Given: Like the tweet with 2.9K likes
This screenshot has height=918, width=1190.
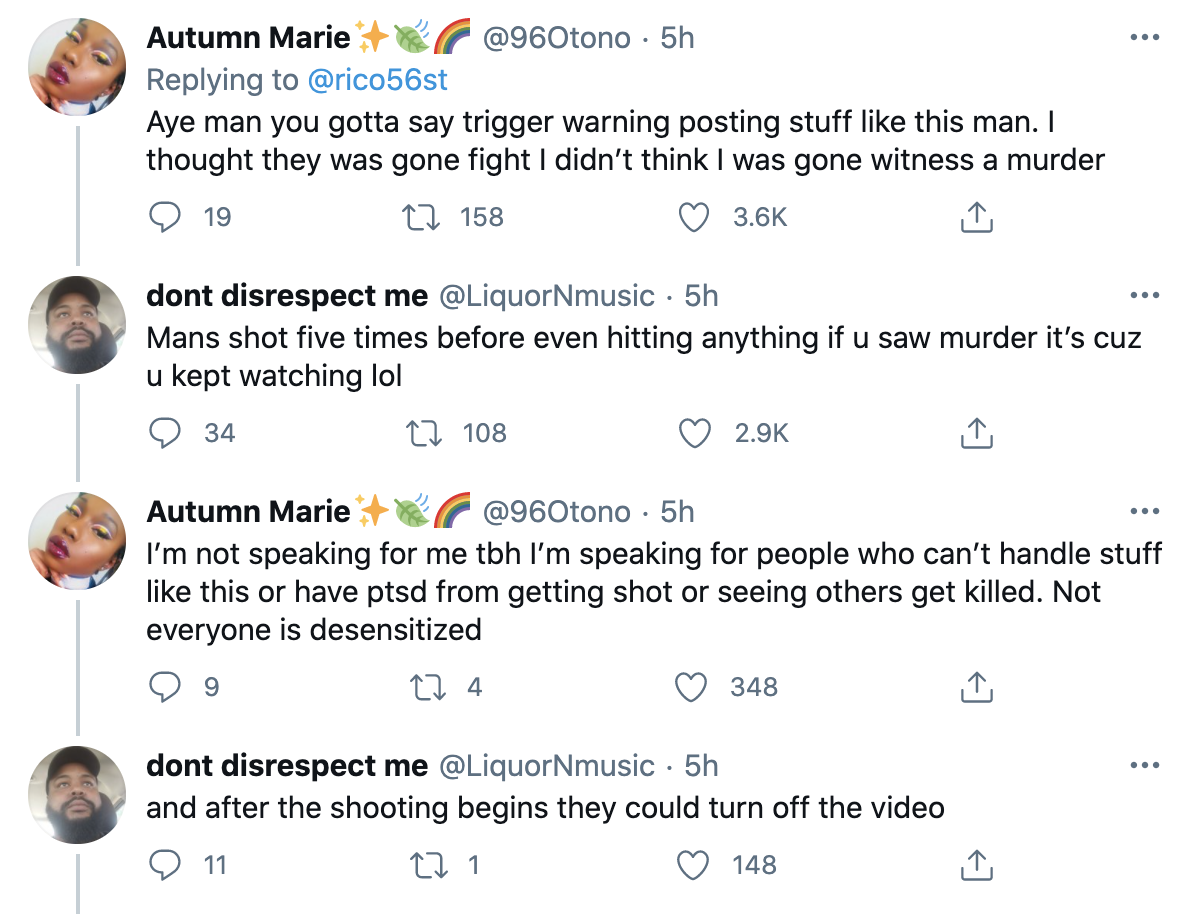Looking at the screenshot, I should click(694, 433).
